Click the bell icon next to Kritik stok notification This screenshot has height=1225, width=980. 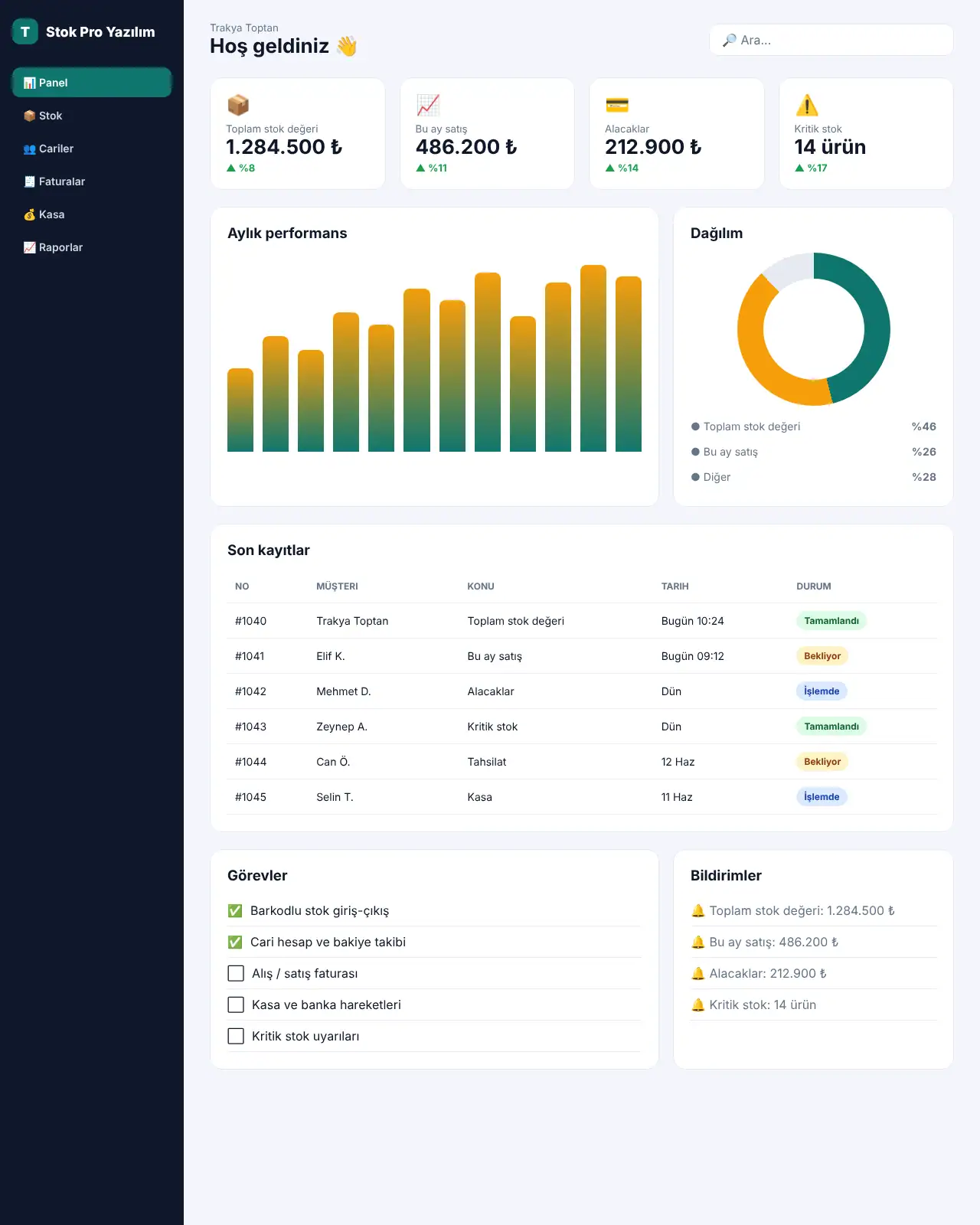pos(697,1004)
